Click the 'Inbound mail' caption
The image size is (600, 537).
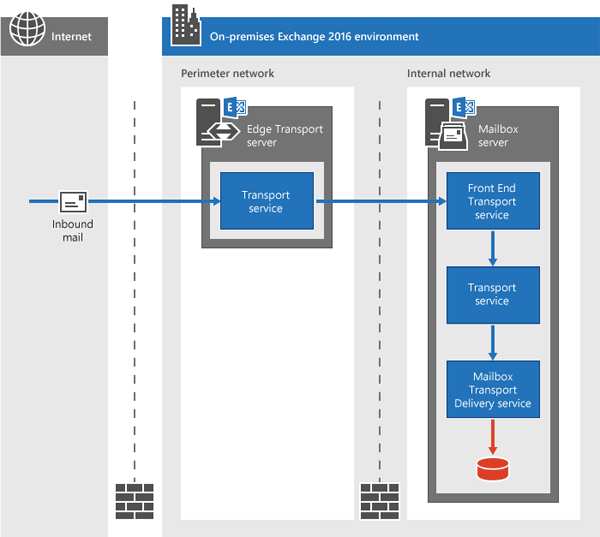73,231
